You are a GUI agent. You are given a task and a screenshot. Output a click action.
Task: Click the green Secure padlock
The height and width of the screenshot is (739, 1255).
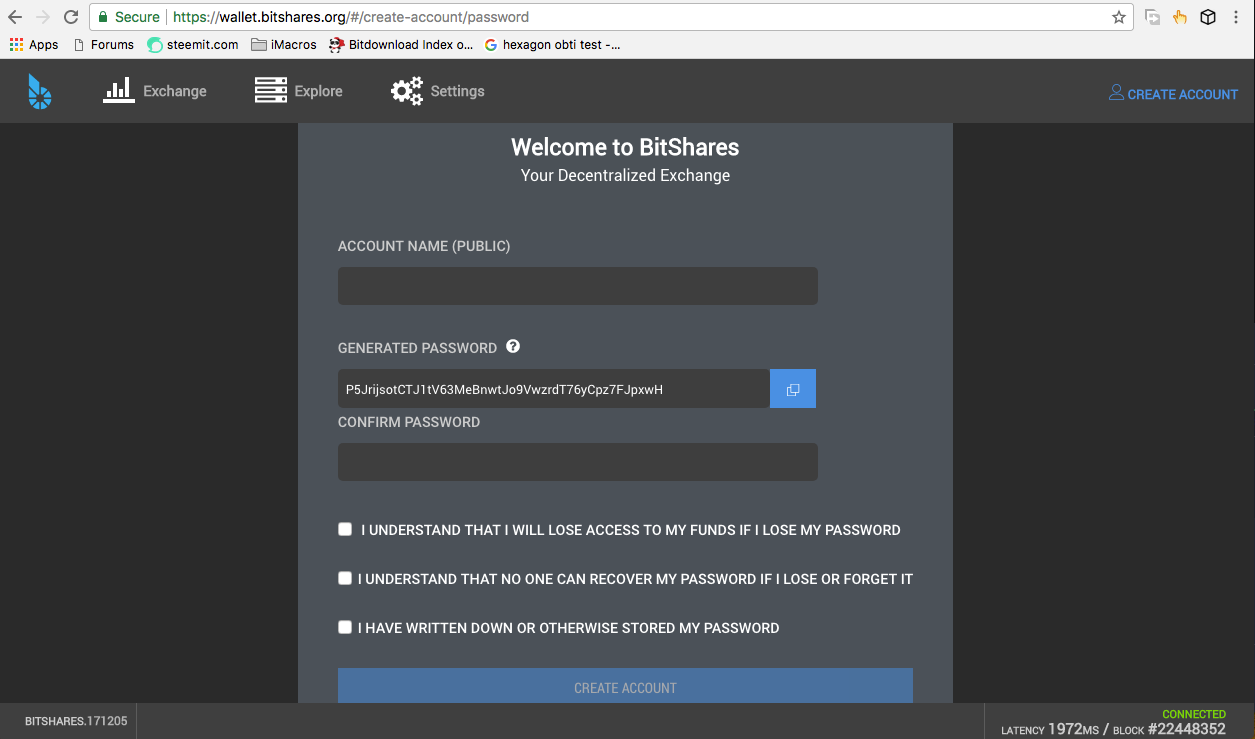(103, 17)
